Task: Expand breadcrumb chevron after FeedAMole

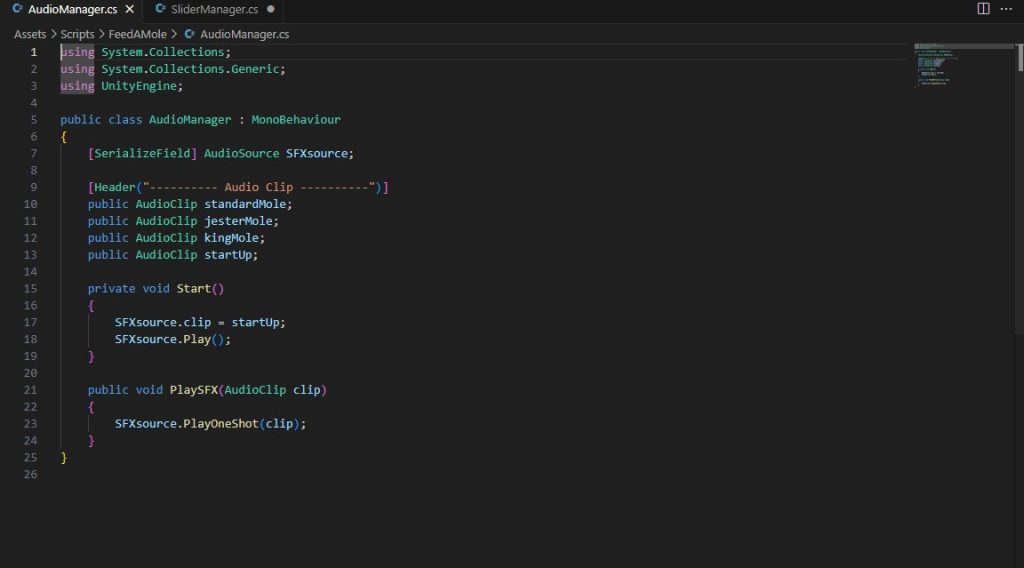Action: tap(174, 34)
